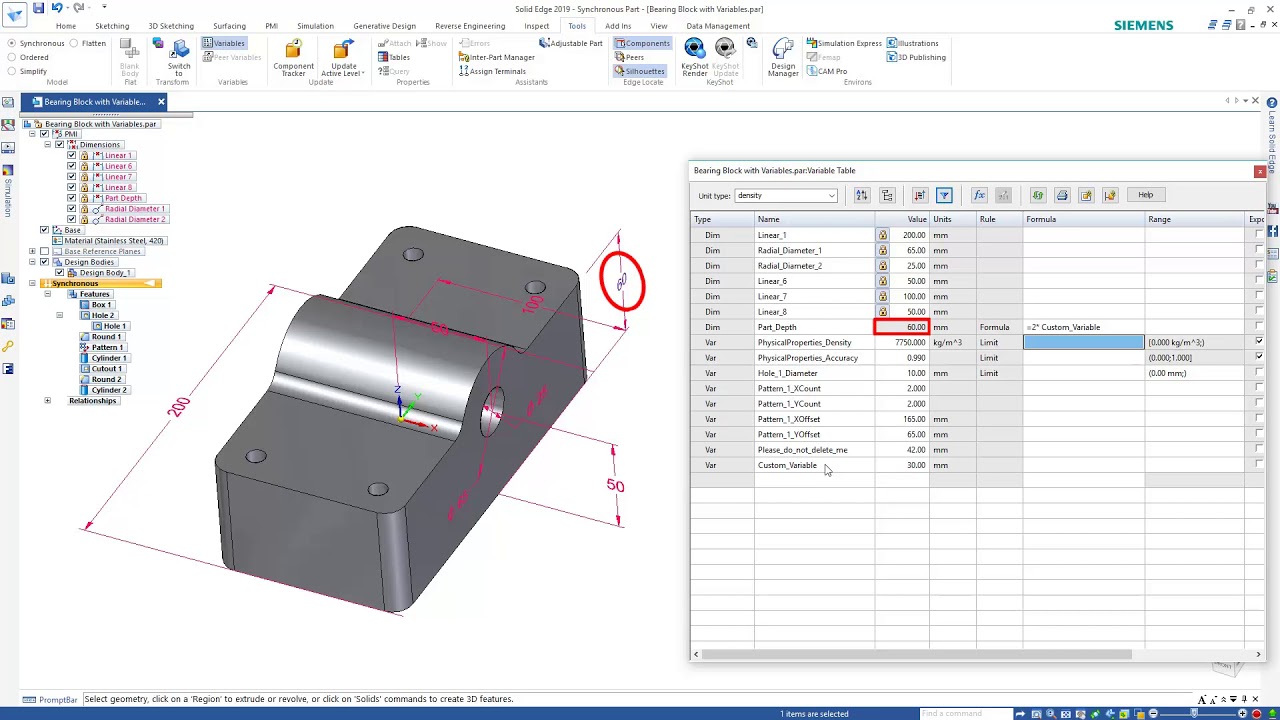Click the Switch to Transform icon

tap(180, 58)
